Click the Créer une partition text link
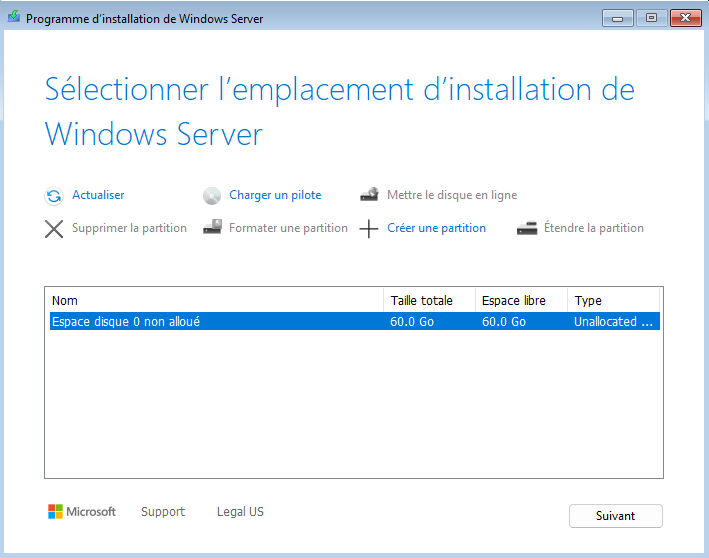Screen dimensions: 709x558 [x=436, y=228]
